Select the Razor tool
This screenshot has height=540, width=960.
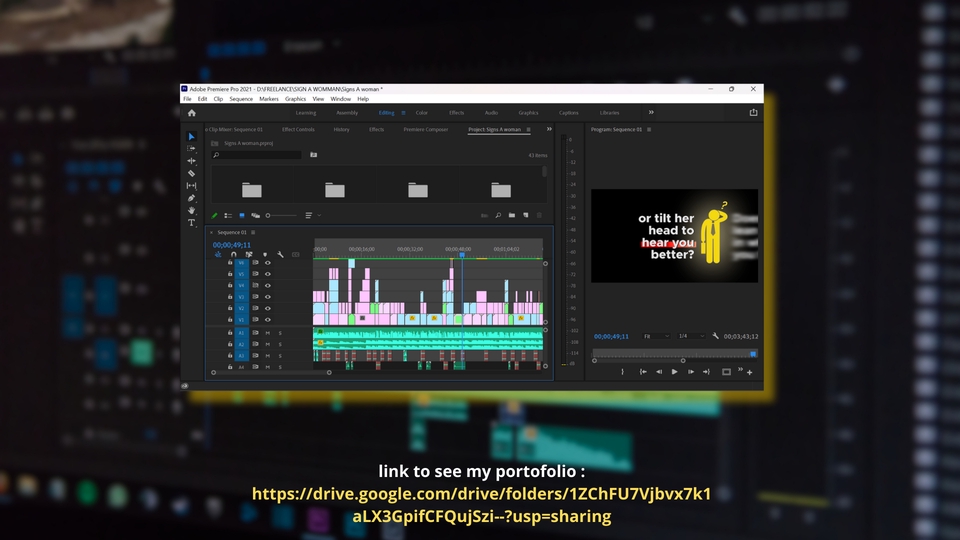[191, 173]
